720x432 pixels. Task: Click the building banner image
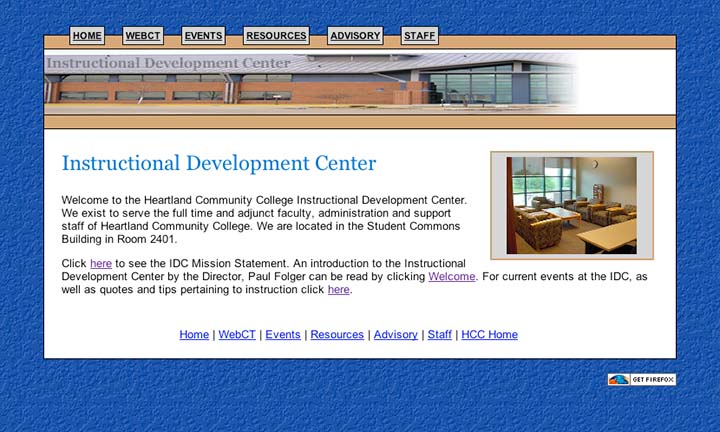point(310,82)
